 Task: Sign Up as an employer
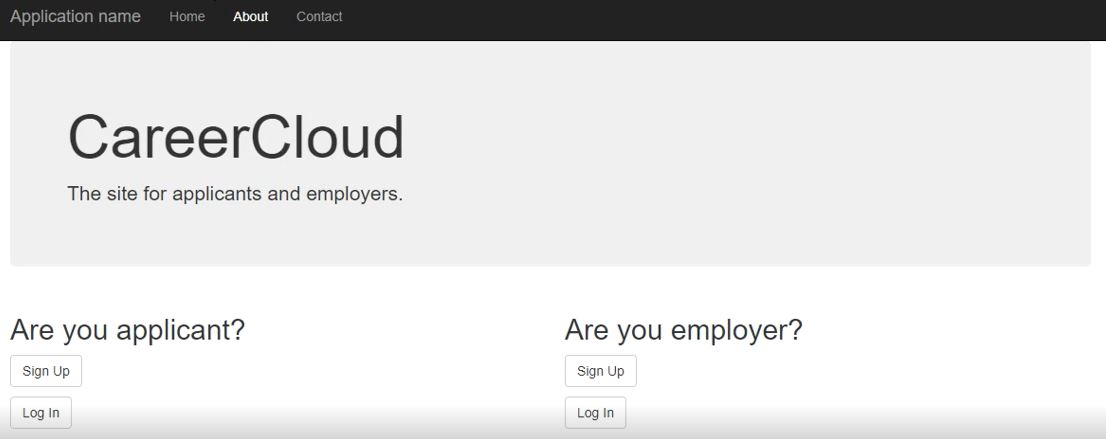click(x=601, y=371)
